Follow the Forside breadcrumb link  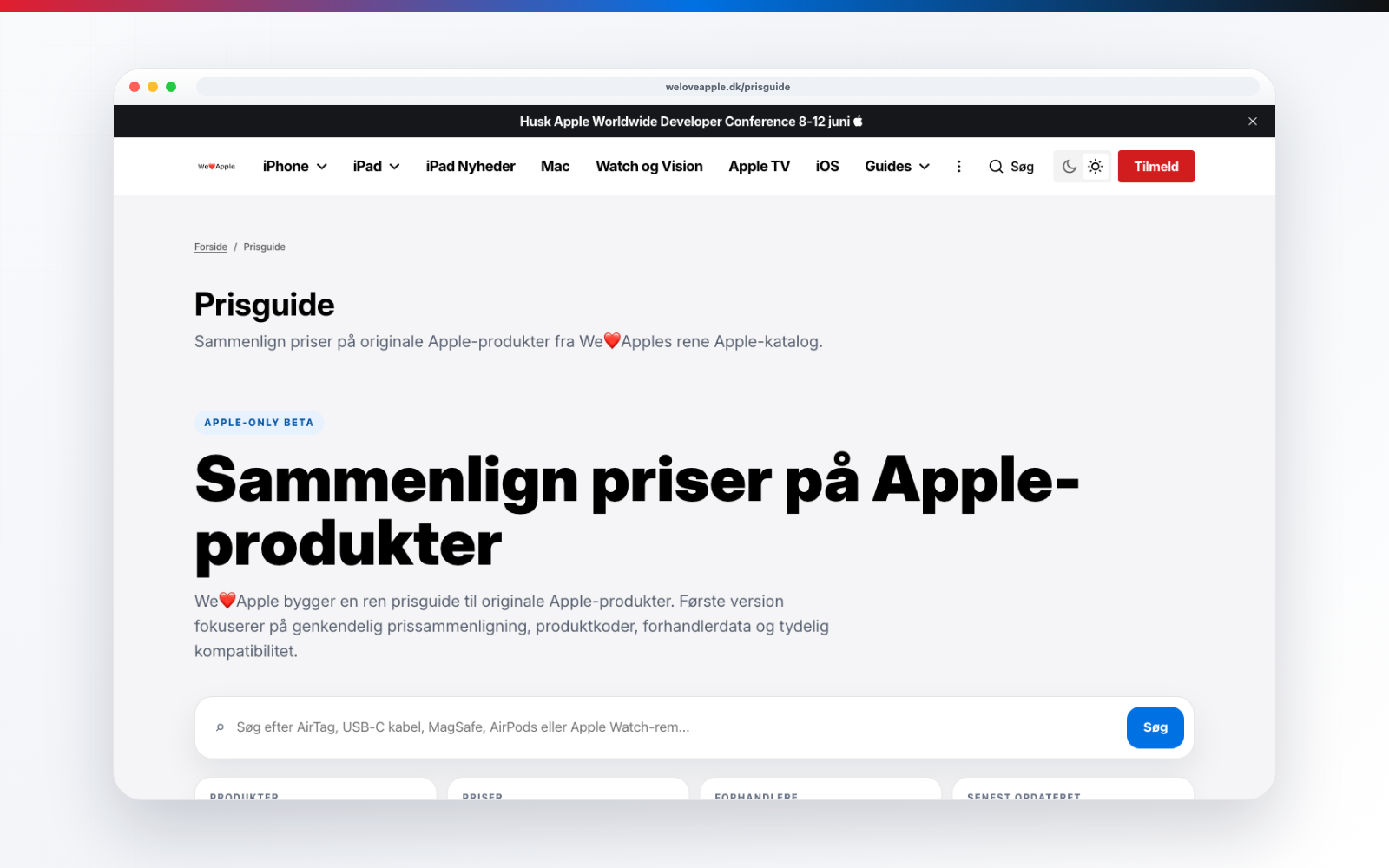point(211,247)
